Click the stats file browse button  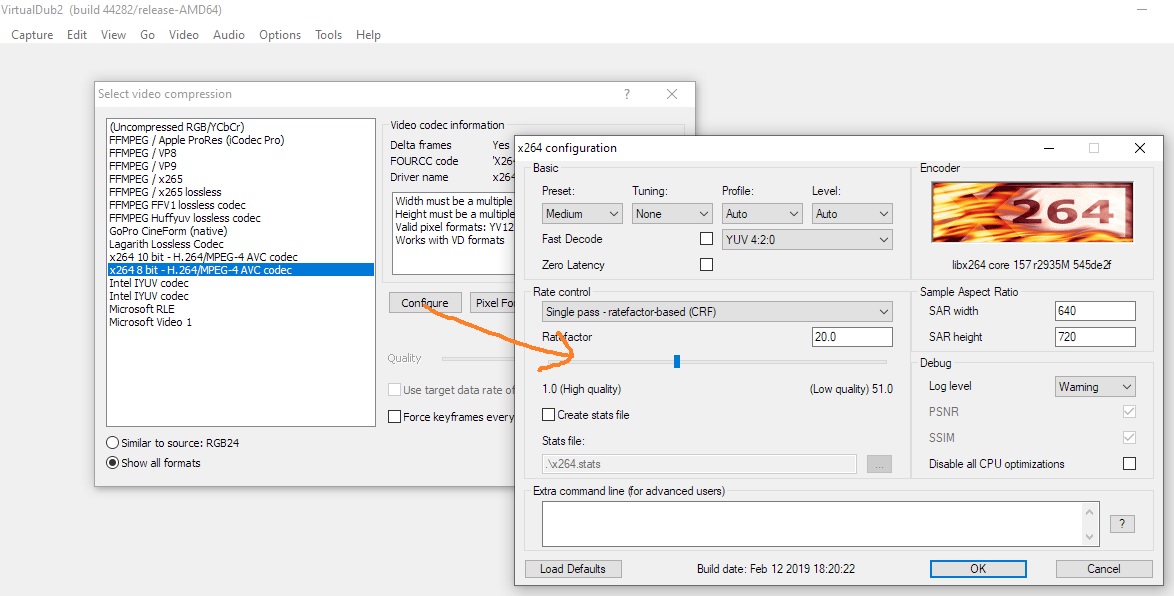[879, 464]
